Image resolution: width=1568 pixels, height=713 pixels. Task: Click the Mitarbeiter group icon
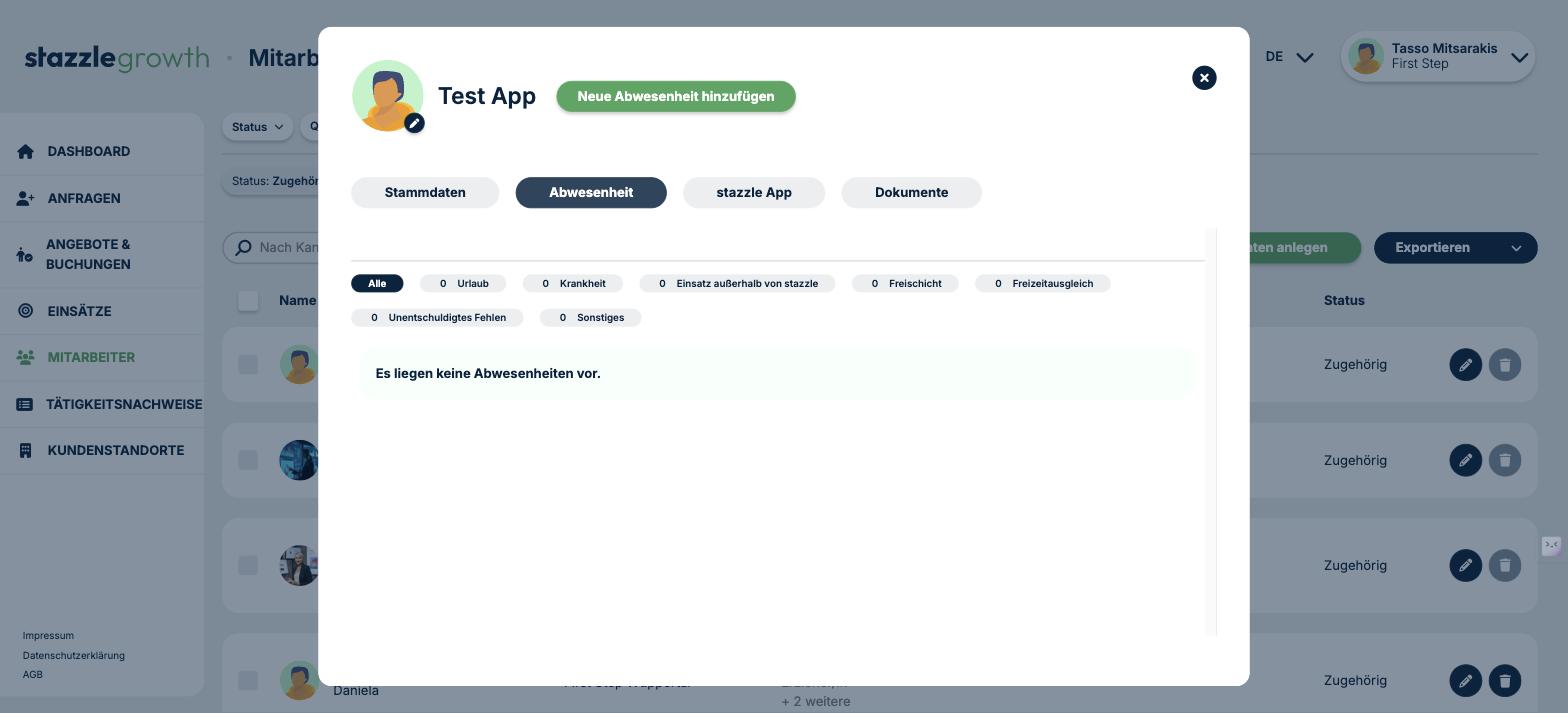point(25,357)
